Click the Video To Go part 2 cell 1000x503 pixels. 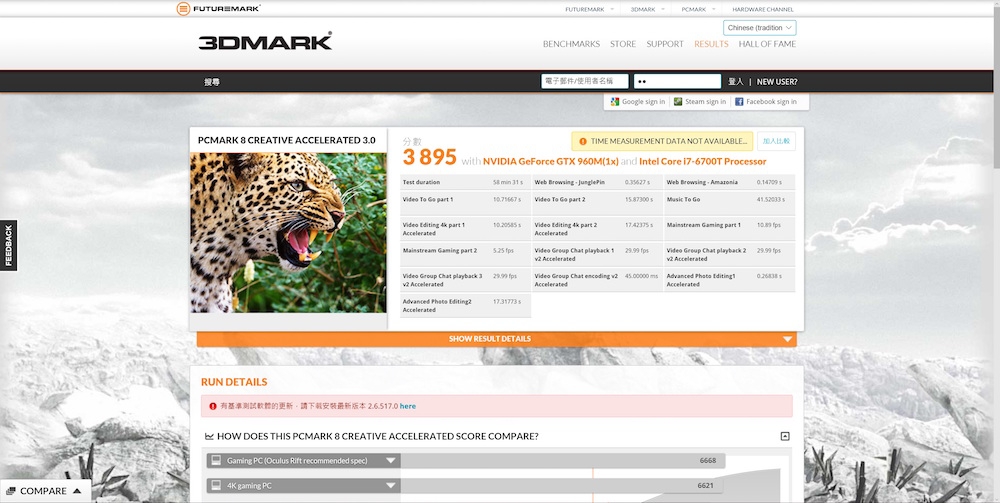pos(597,203)
